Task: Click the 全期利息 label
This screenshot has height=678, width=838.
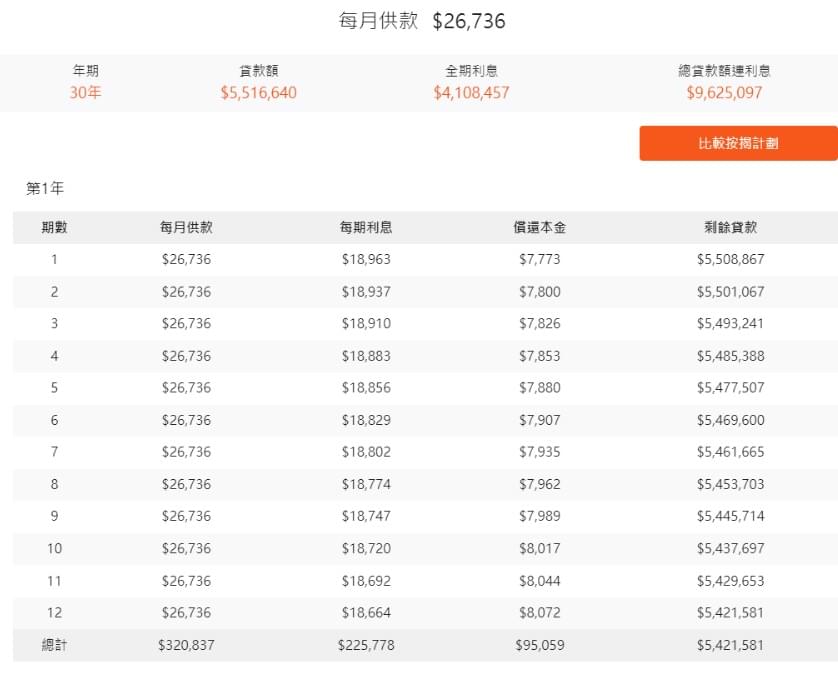Action: click(x=471, y=71)
